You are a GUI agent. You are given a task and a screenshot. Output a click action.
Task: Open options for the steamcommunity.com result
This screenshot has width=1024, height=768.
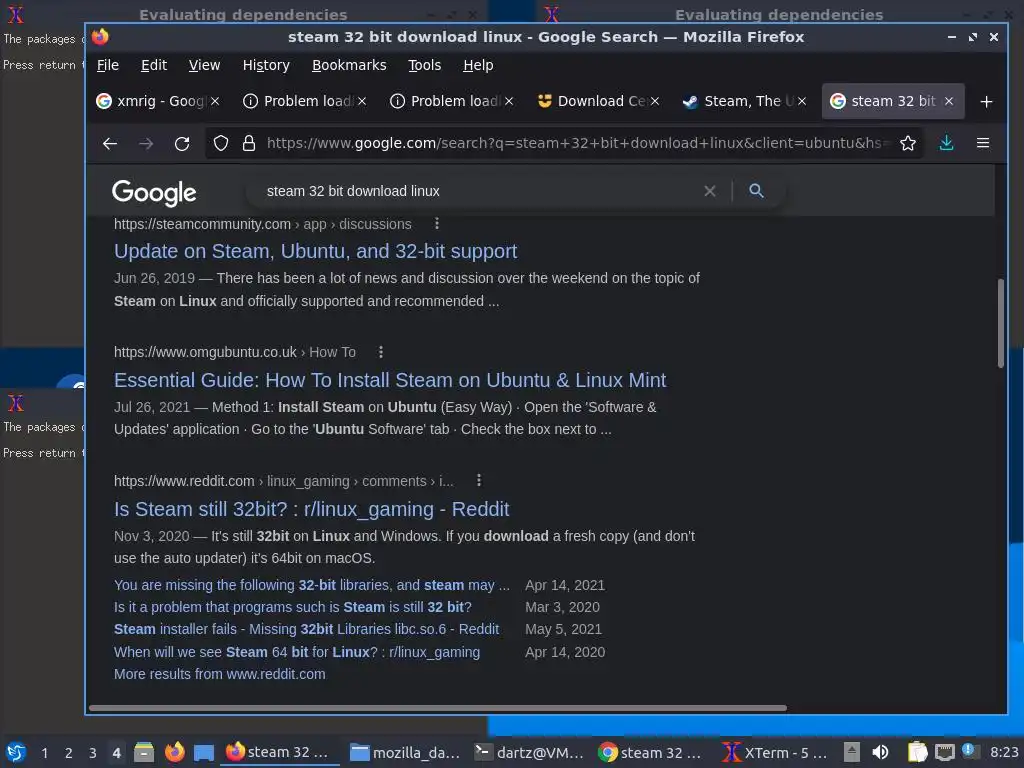coord(437,224)
